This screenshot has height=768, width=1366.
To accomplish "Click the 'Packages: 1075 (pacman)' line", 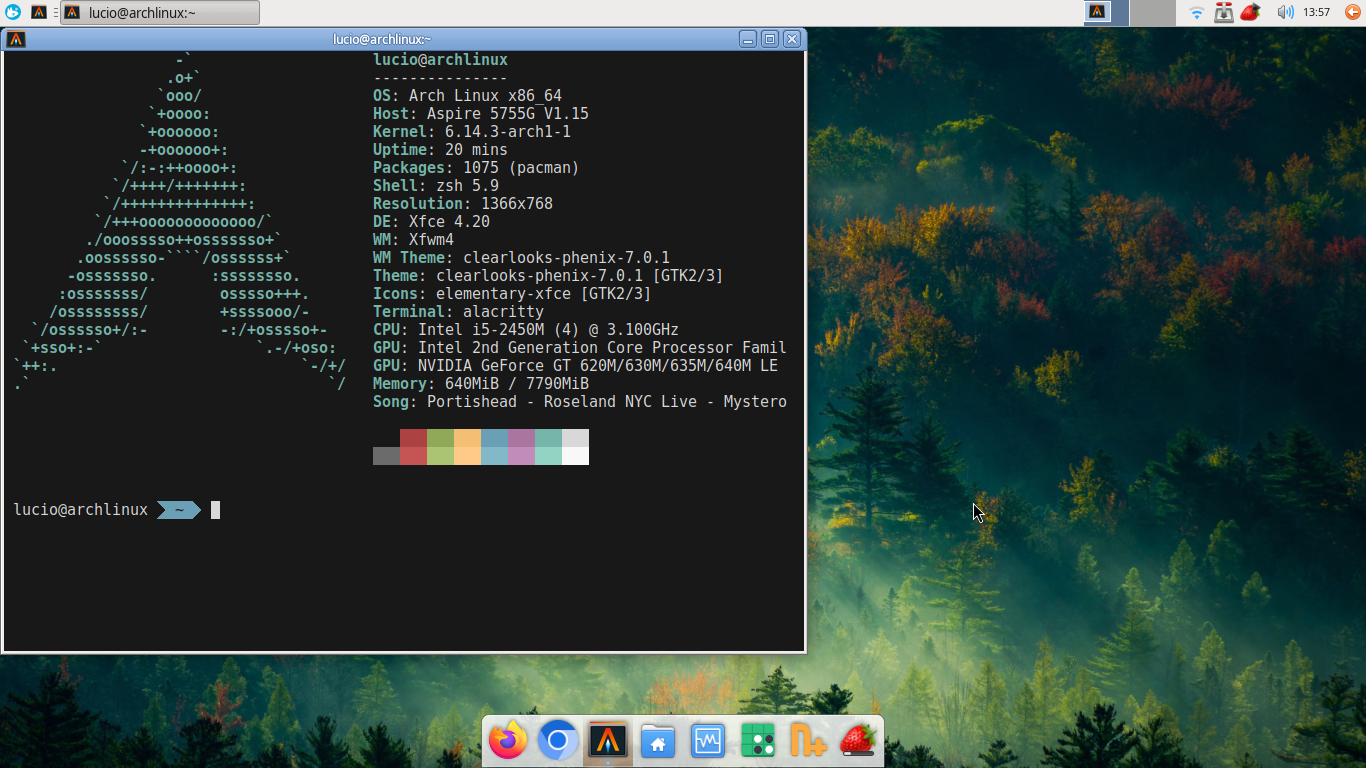I will click(x=476, y=168).
